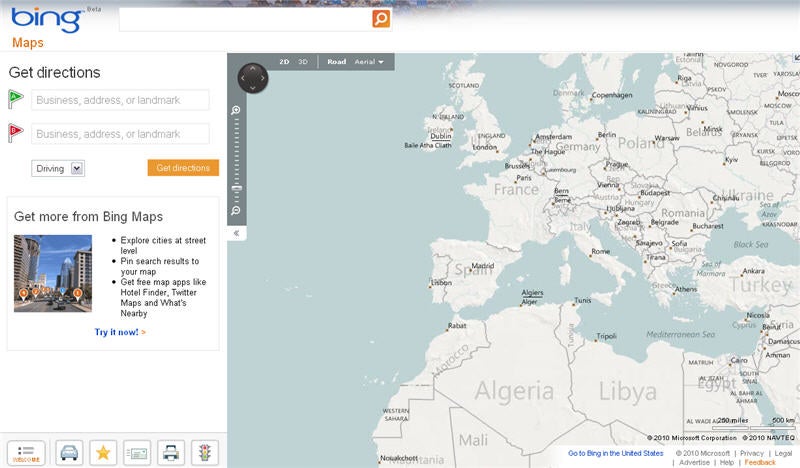Click the green start flag A icon
Screen dimensions: 800x468
point(16,99)
